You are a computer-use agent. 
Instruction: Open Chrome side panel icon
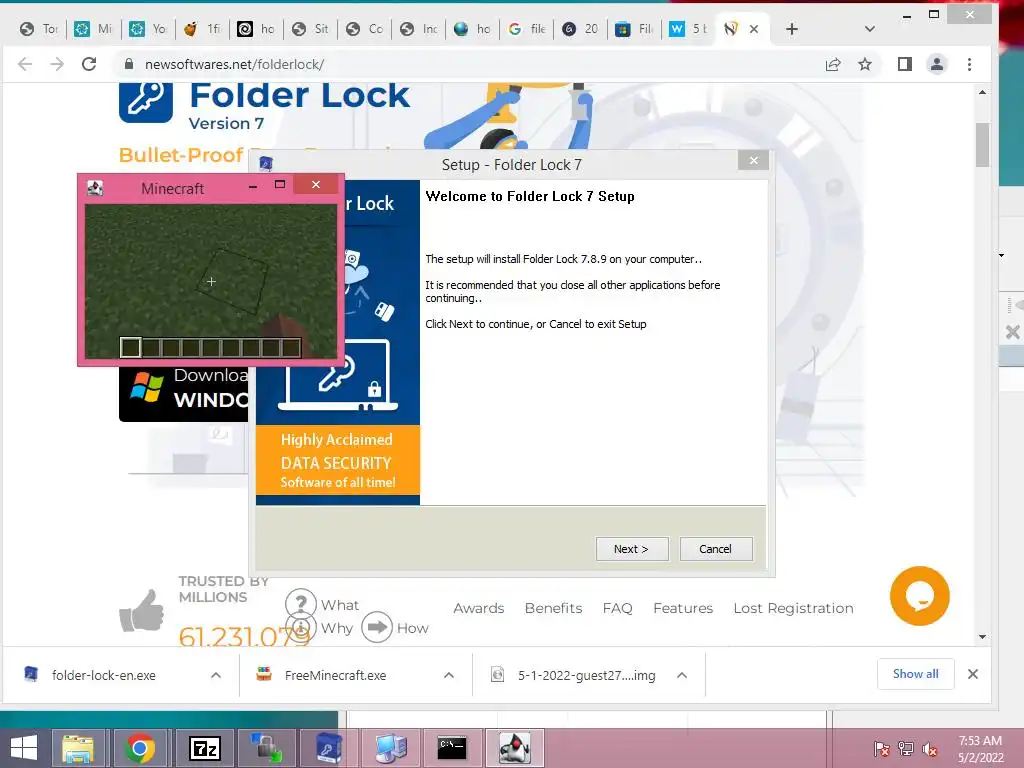pyautogui.click(x=904, y=64)
